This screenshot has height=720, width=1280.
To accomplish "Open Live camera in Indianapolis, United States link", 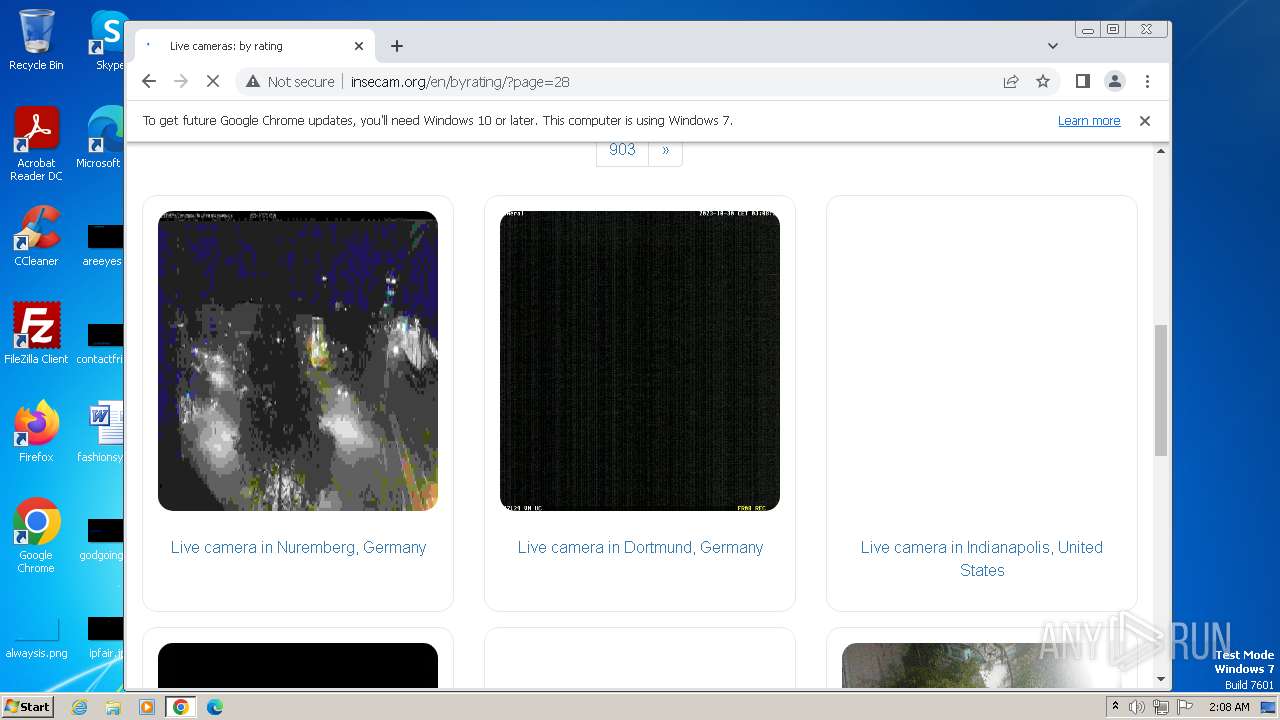I will tap(982, 559).
